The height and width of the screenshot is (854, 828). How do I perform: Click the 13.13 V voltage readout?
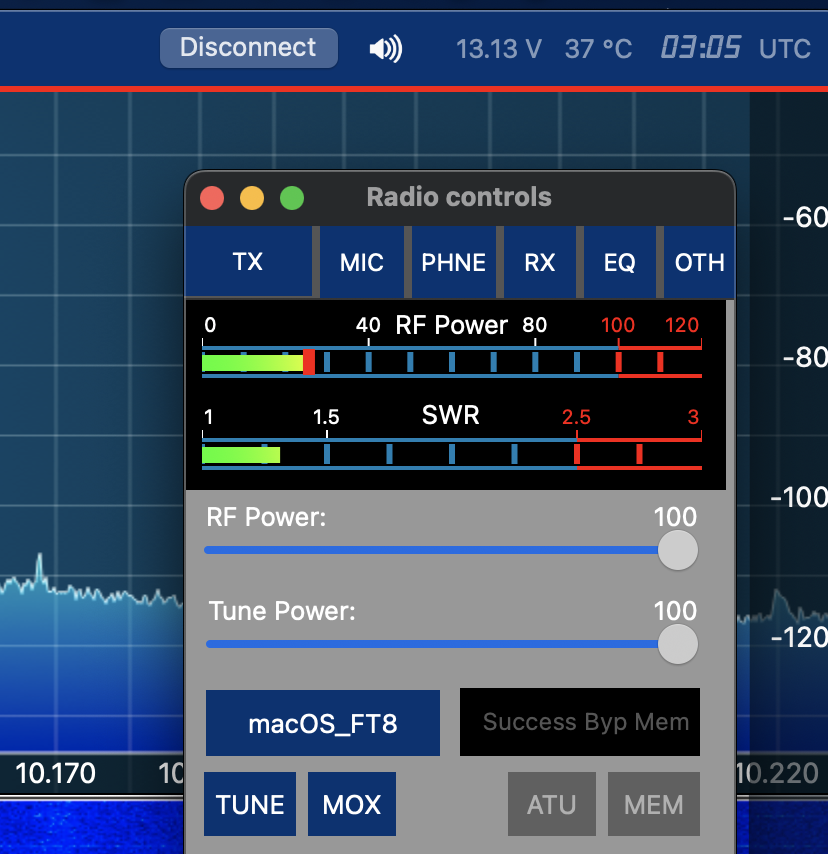498,49
